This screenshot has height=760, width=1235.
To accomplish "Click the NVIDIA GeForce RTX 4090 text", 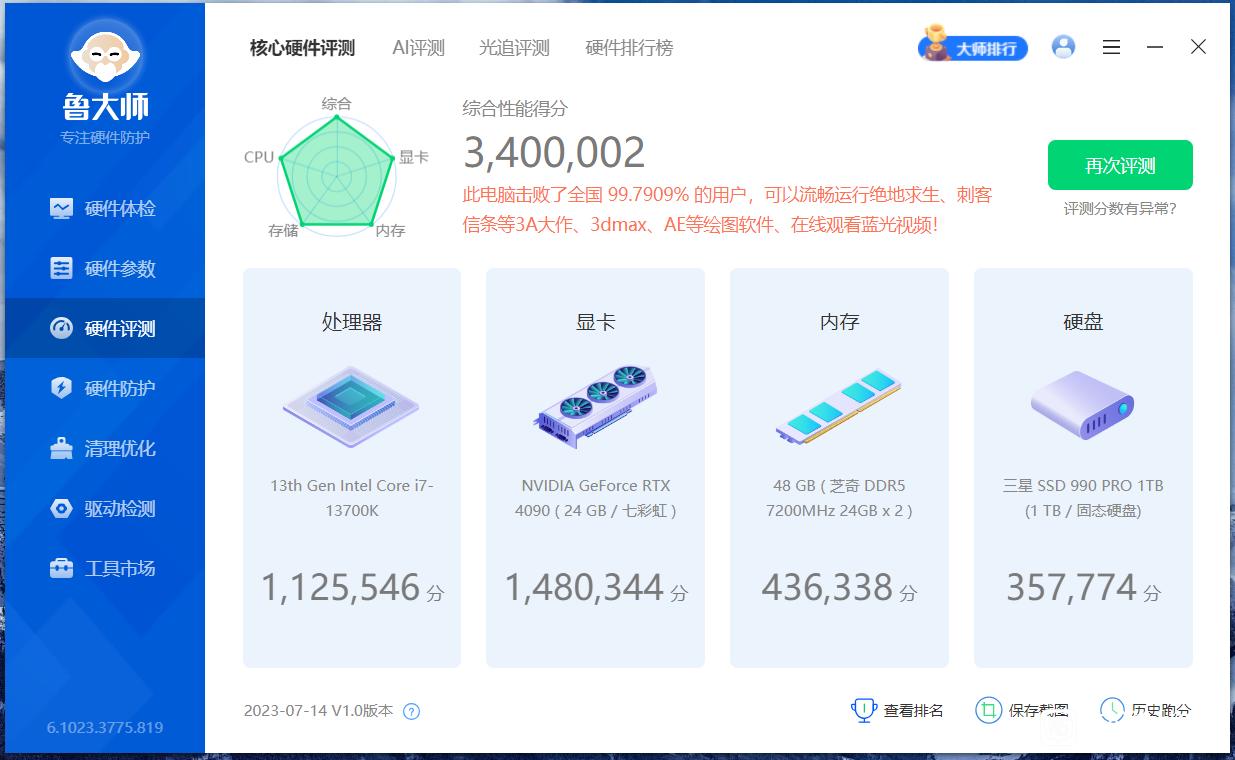I will tap(595, 498).
